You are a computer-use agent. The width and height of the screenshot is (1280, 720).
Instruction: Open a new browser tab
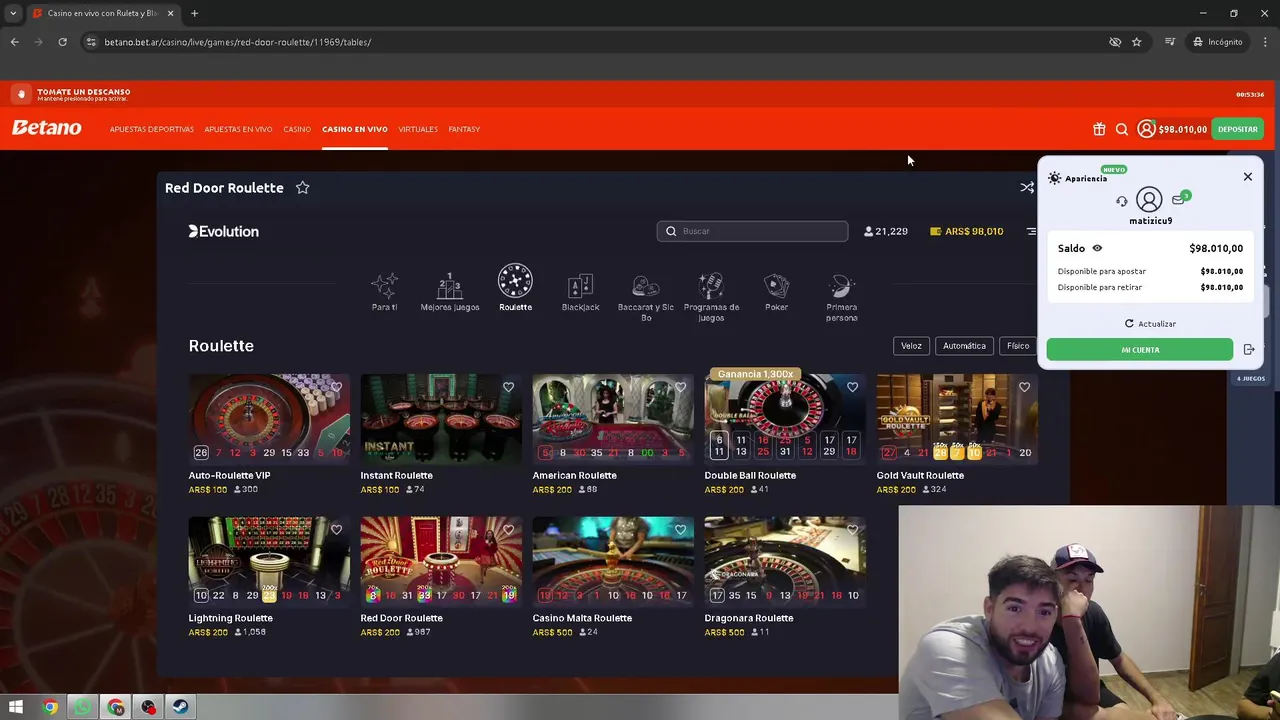point(194,13)
